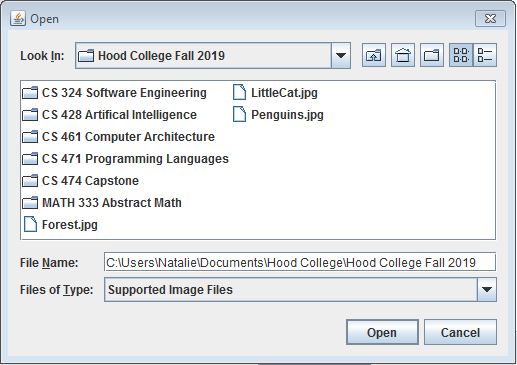
Task: Switch to Details view toggle
Action: coord(485,55)
